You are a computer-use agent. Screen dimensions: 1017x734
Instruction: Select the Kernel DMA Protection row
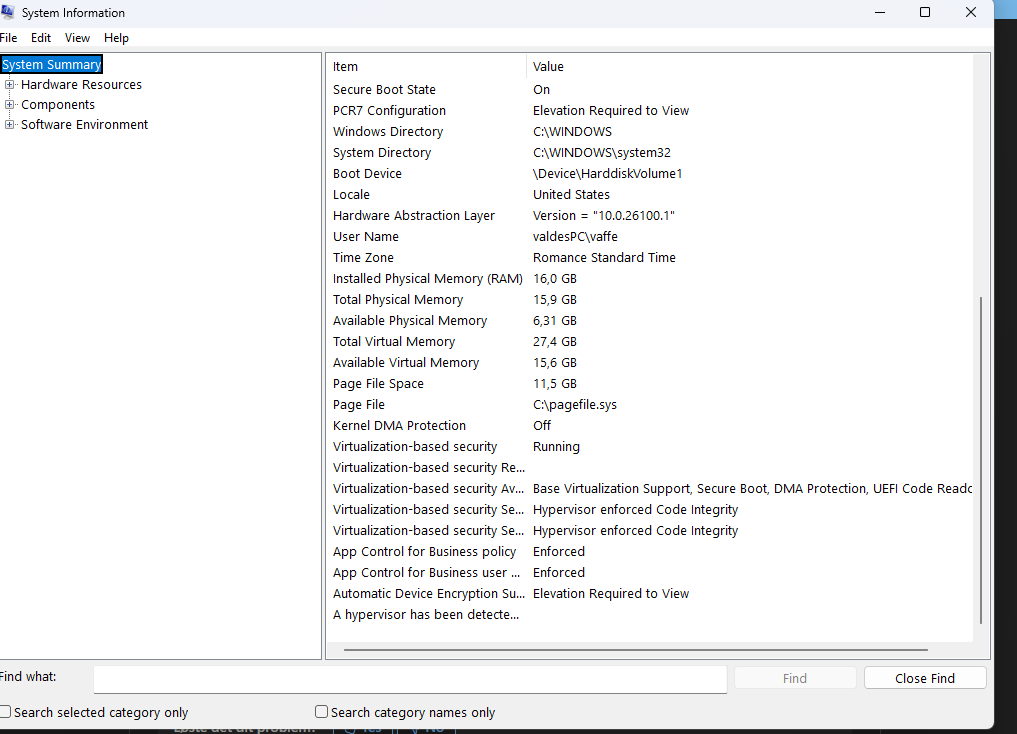(x=651, y=425)
